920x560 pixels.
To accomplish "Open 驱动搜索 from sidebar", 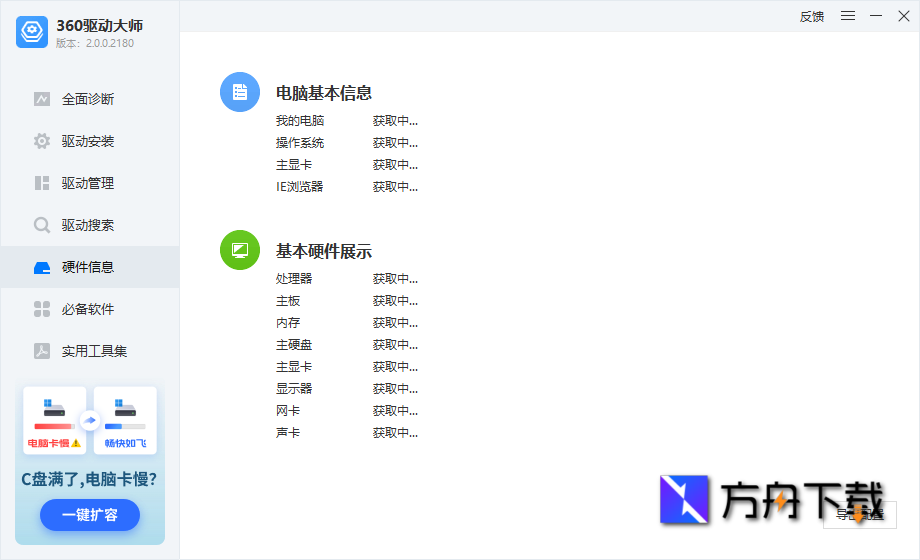I will pos(90,225).
